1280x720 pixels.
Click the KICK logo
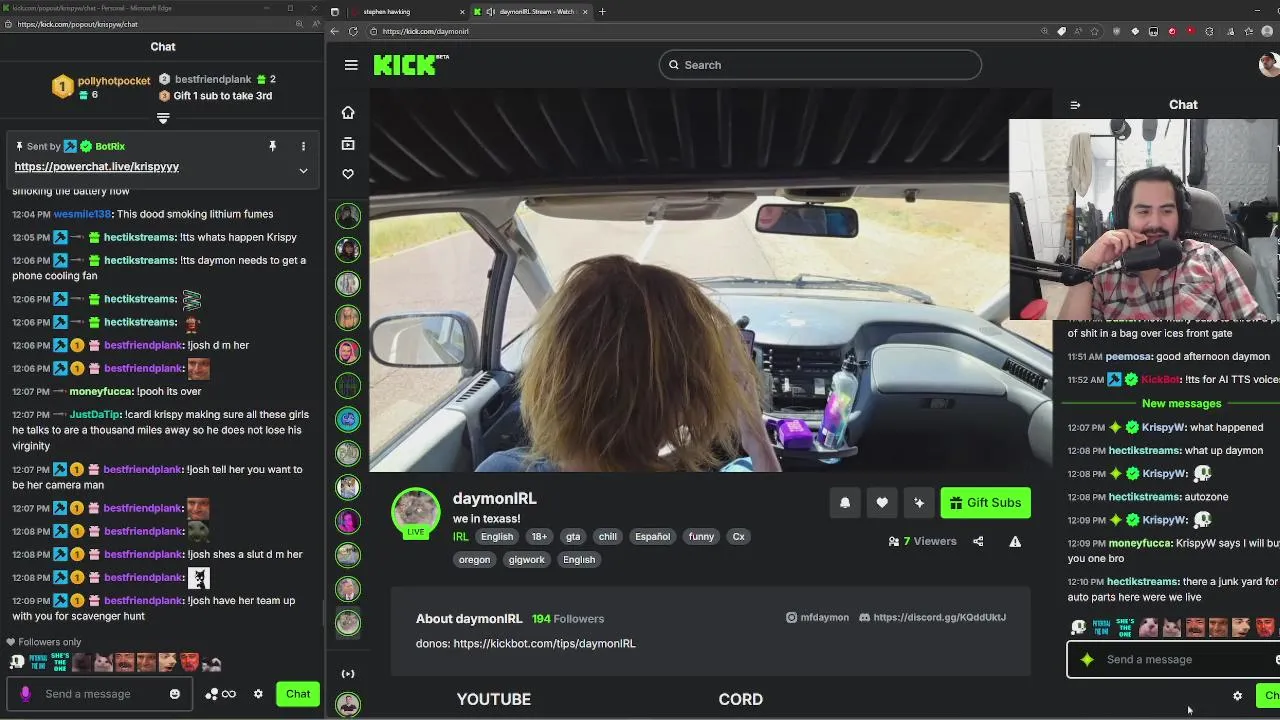(x=411, y=65)
